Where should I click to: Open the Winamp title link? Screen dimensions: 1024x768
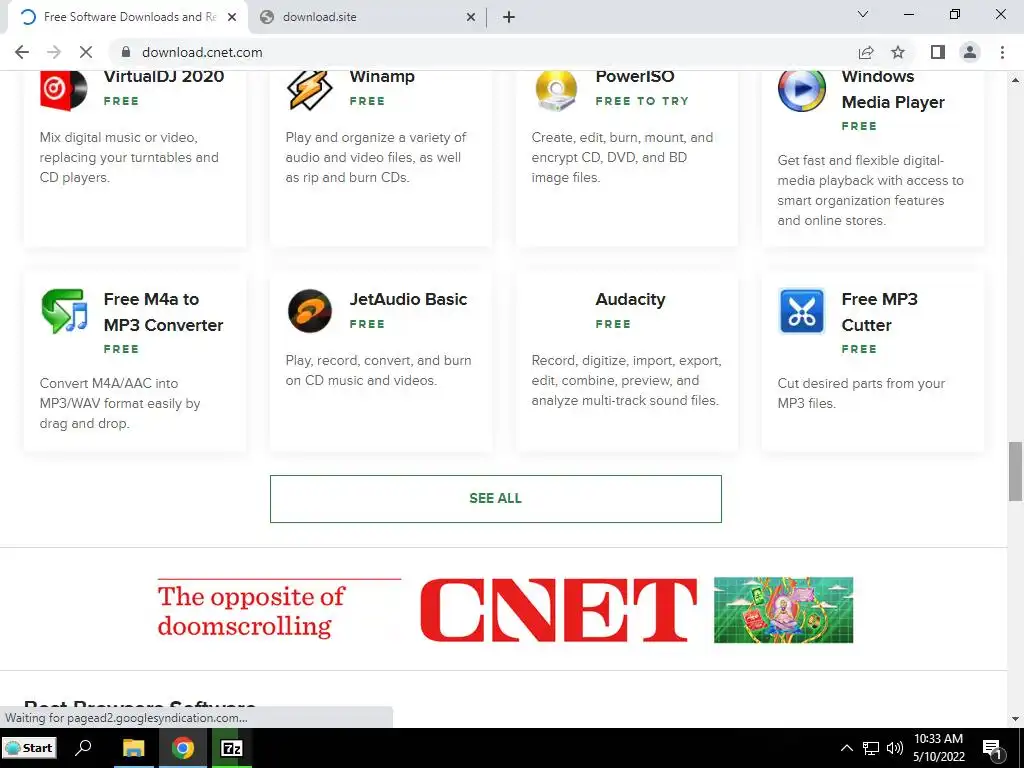[x=382, y=76]
